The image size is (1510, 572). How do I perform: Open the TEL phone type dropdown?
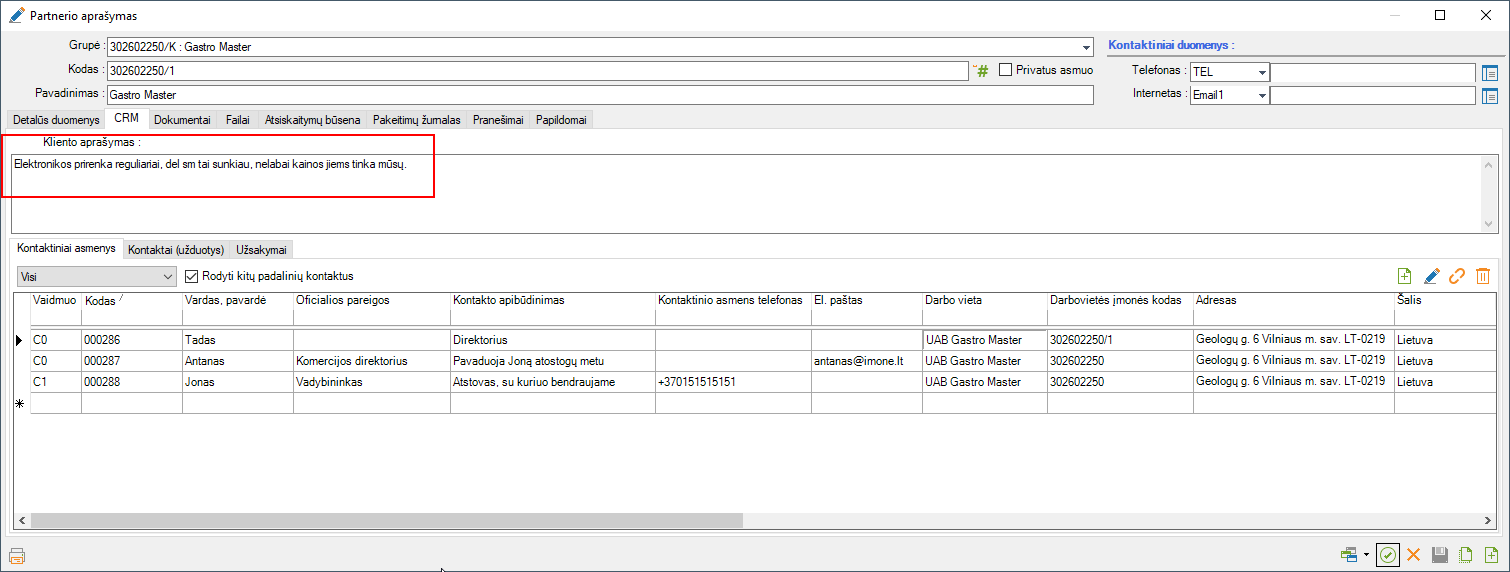(x=1262, y=72)
